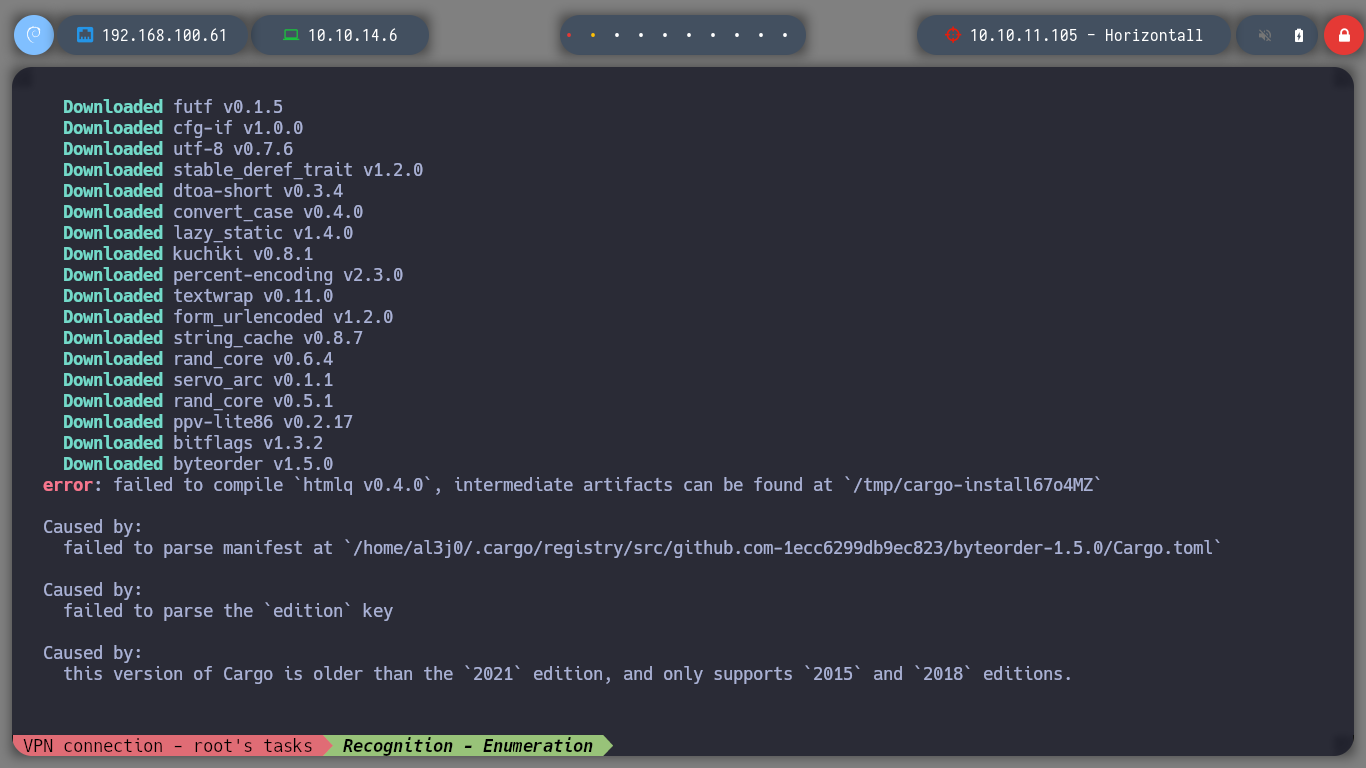Switch to the last workspace dot
The image size is (1366, 768).
[785, 35]
